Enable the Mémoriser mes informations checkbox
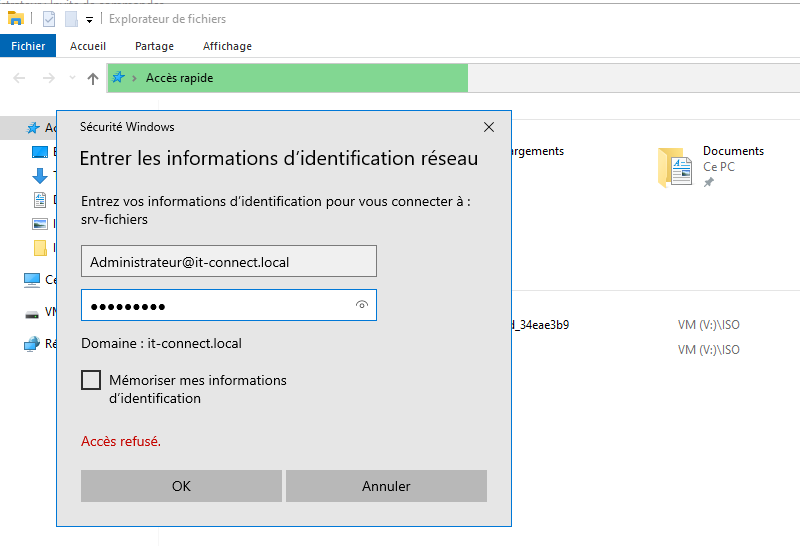 91,380
